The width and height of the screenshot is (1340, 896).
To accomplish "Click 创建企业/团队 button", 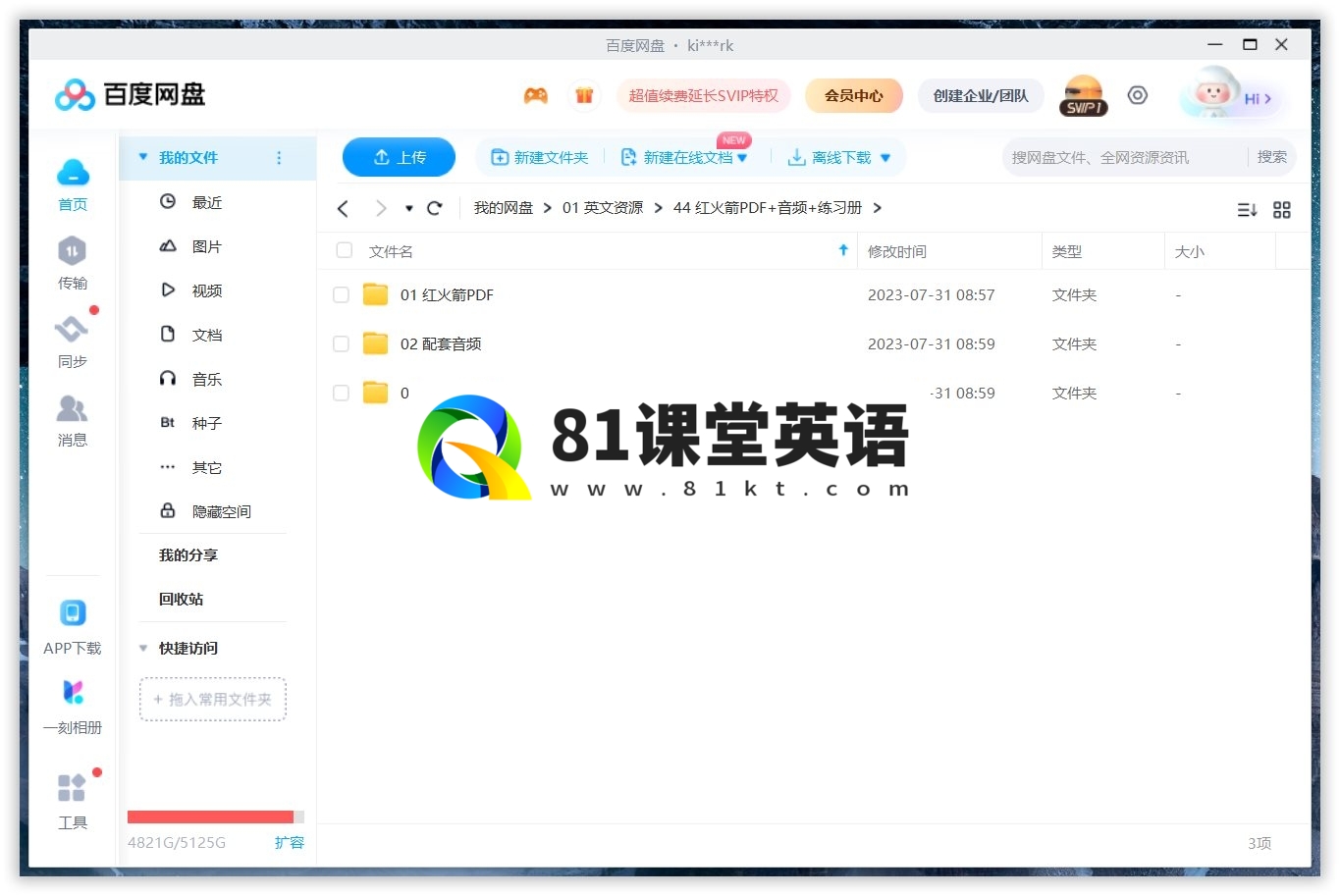I will click(x=981, y=96).
